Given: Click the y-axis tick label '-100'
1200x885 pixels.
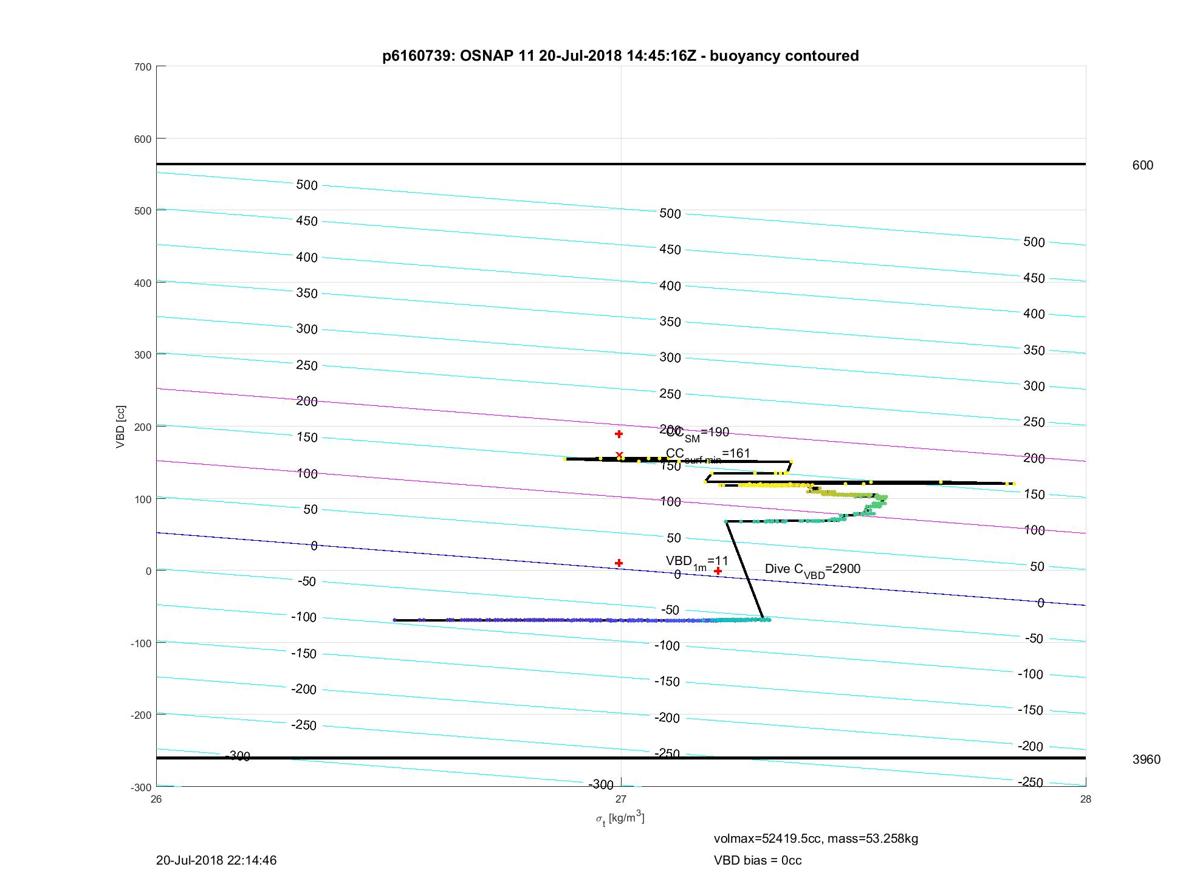Looking at the screenshot, I should pyautogui.click(x=140, y=643).
